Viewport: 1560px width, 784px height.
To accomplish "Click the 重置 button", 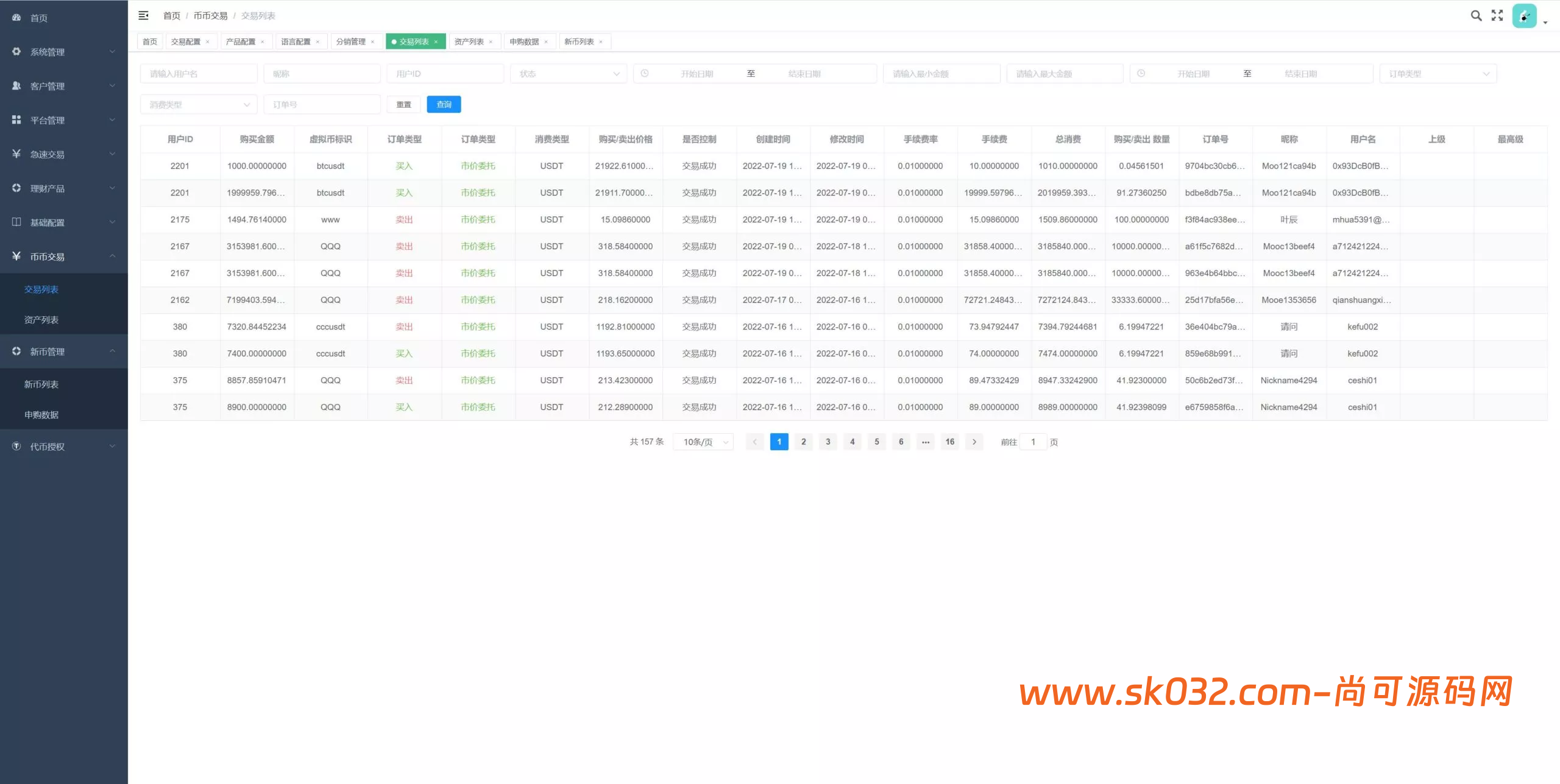I will pos(403,105).
